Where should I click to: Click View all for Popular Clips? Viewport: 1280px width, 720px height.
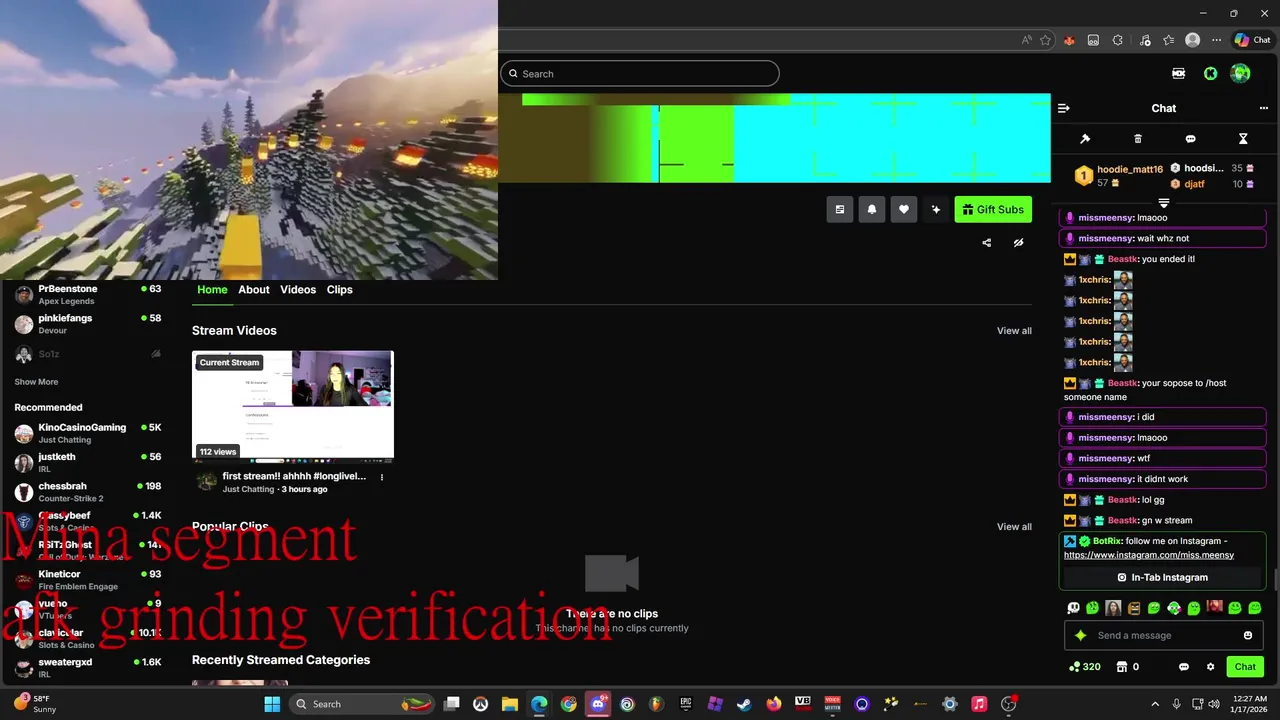point(1014,527)
